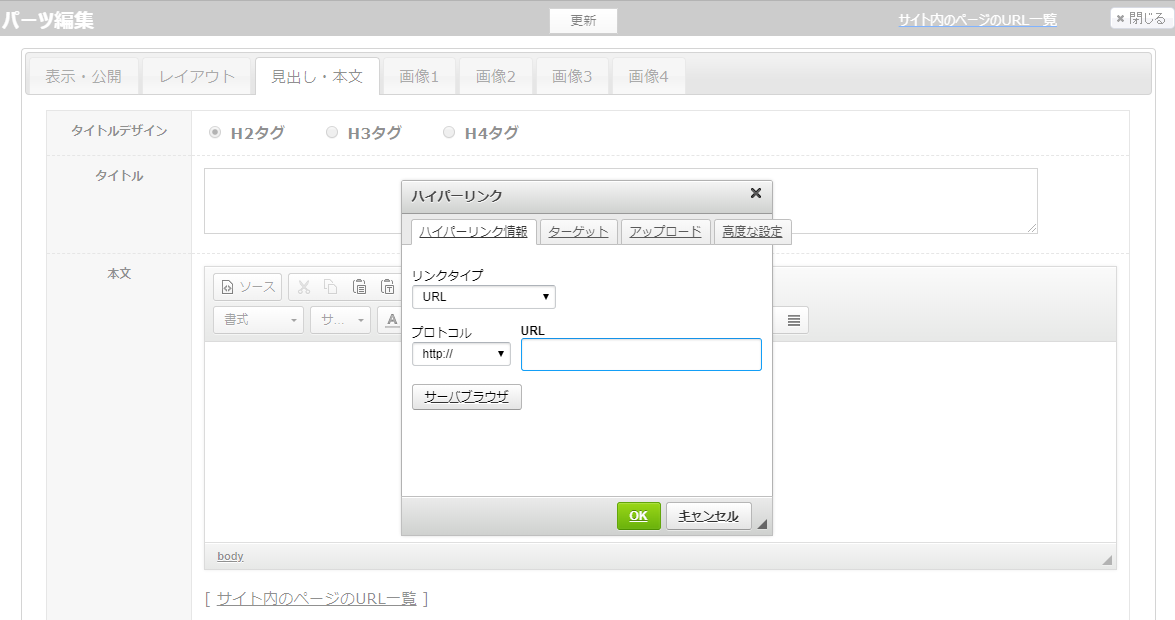
Task: Click the paste as plain text icon
Action: click(x=387, y=287)
